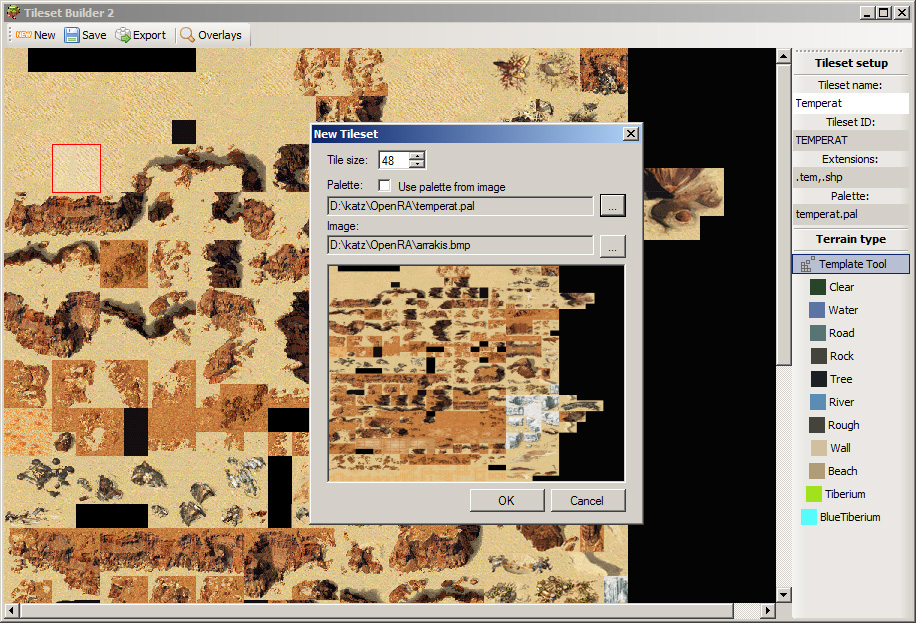Click the Terrain type header

pyautogui.click(x=851, y=239)
